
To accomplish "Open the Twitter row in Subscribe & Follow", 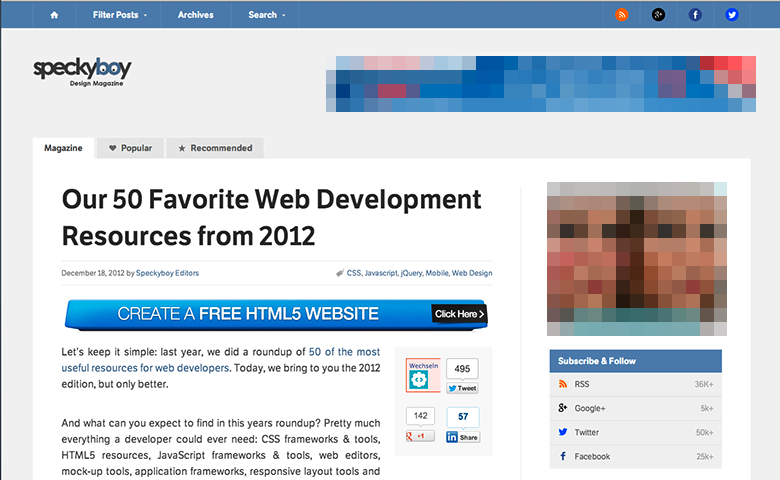I will [x=635, y=432].
